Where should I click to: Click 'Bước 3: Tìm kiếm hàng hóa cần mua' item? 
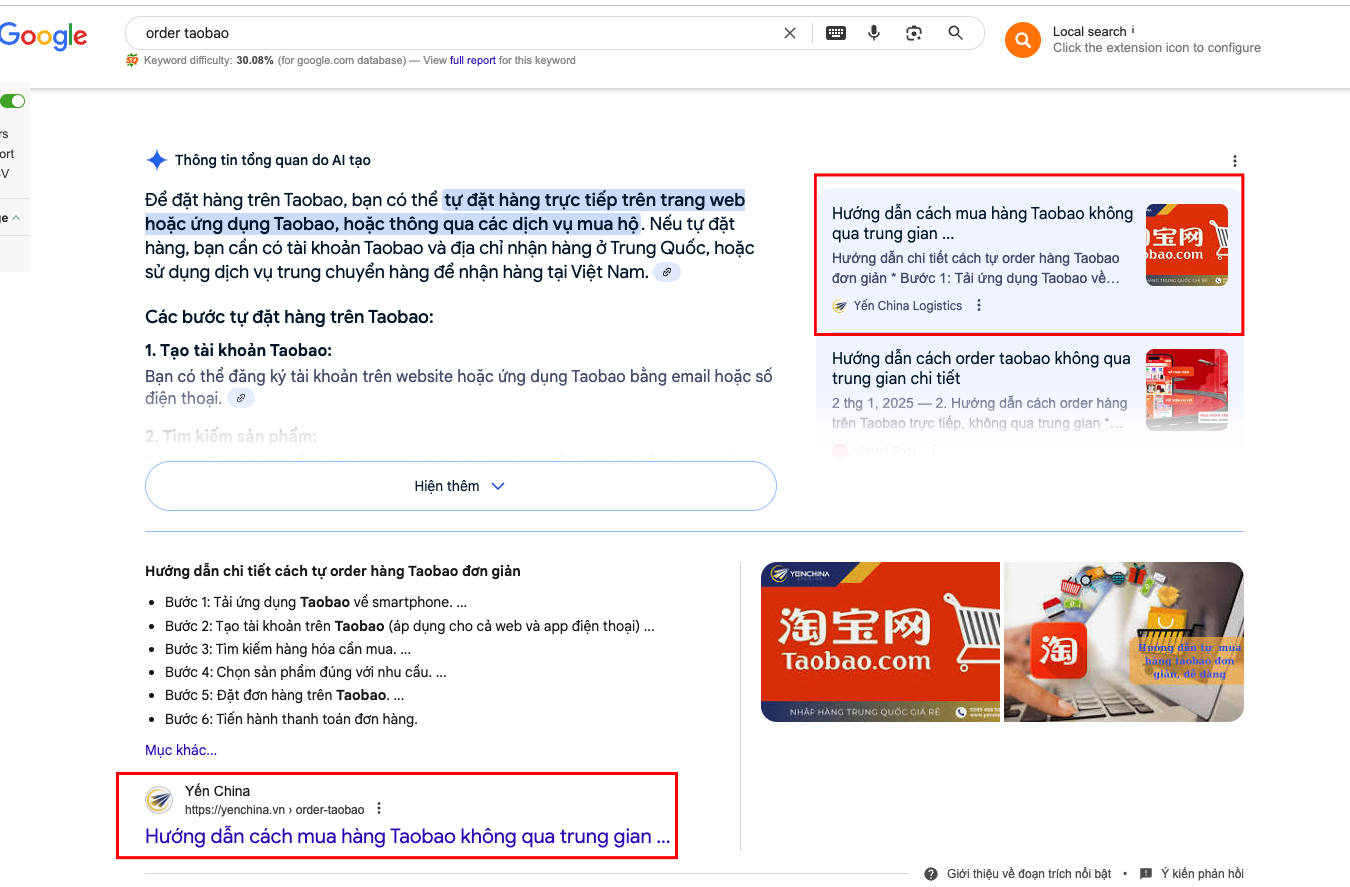coord(288,649)
